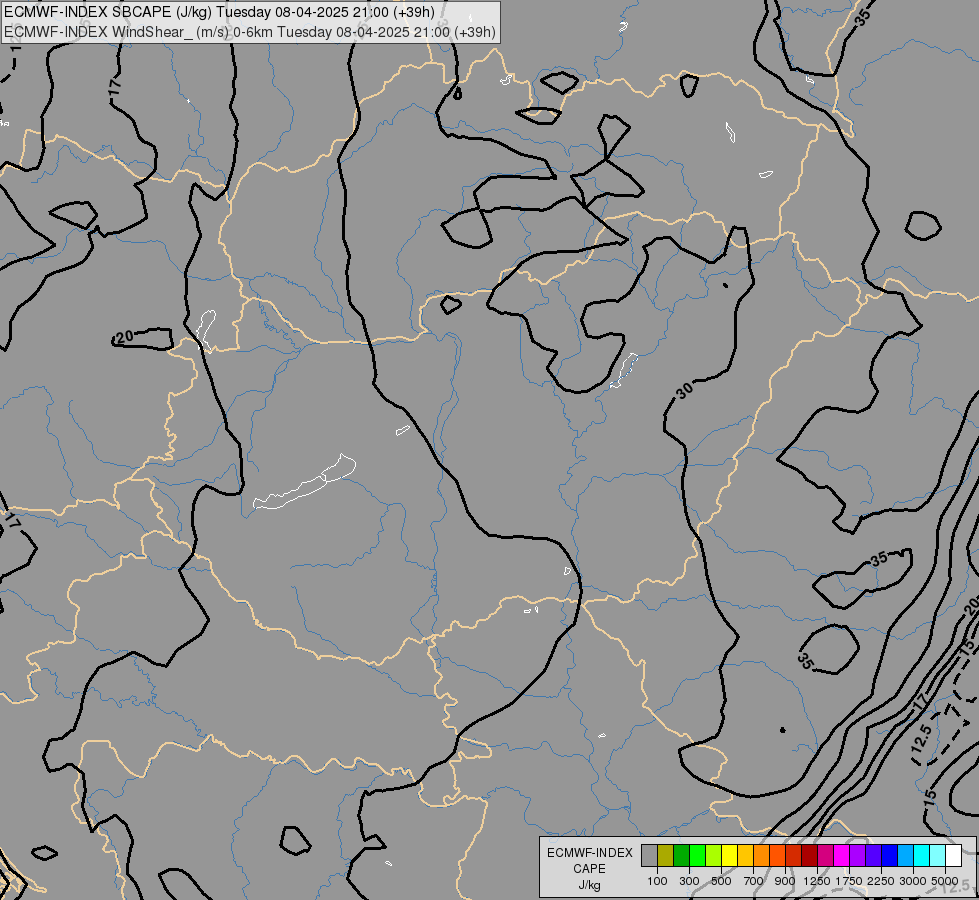Viewport: 979px width, 900px height.
Task: Click the '700' legend scale value
Action: (x=754, y=881)
